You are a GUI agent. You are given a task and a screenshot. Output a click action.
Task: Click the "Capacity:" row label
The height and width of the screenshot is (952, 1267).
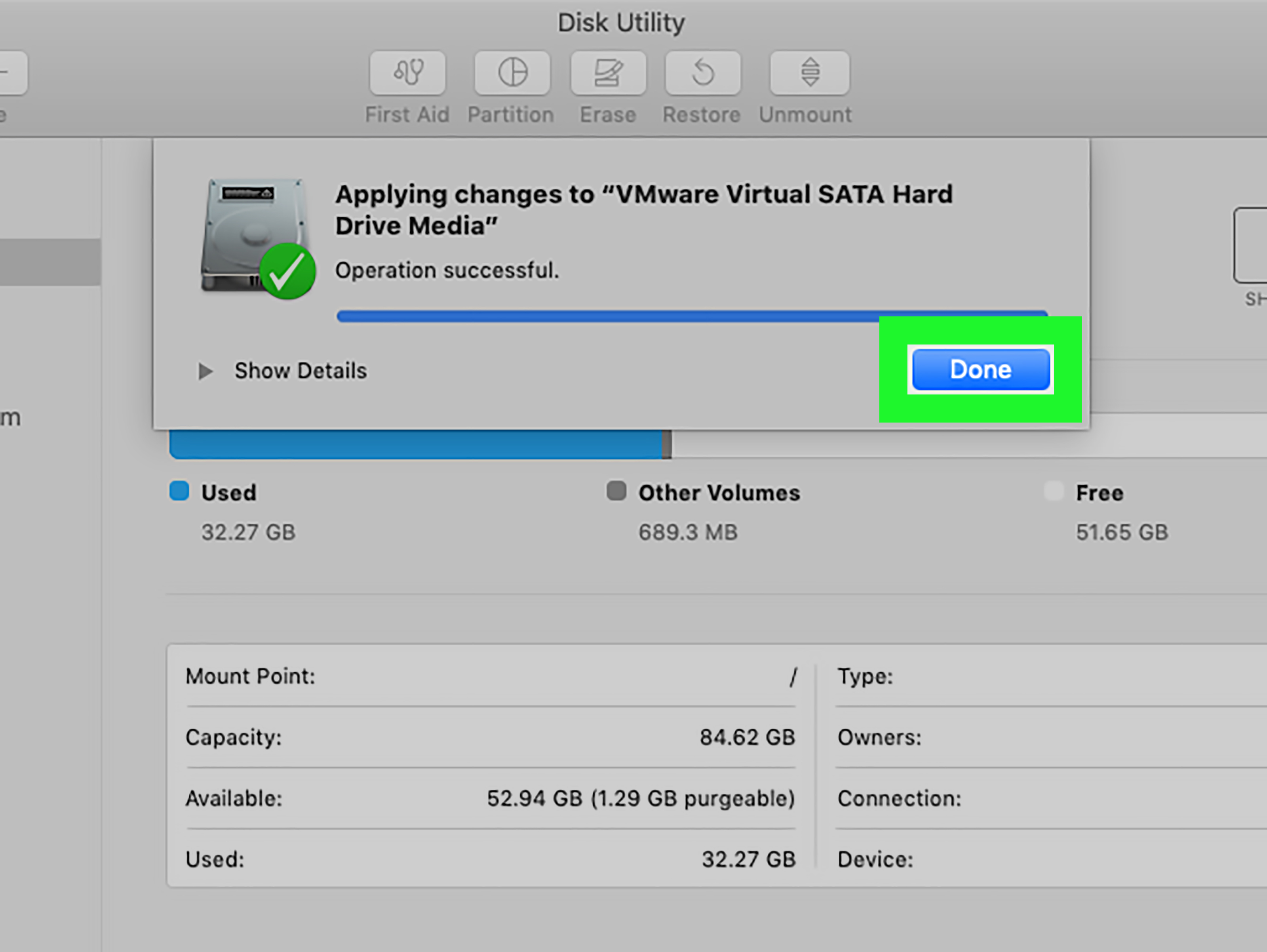[234, 738]
